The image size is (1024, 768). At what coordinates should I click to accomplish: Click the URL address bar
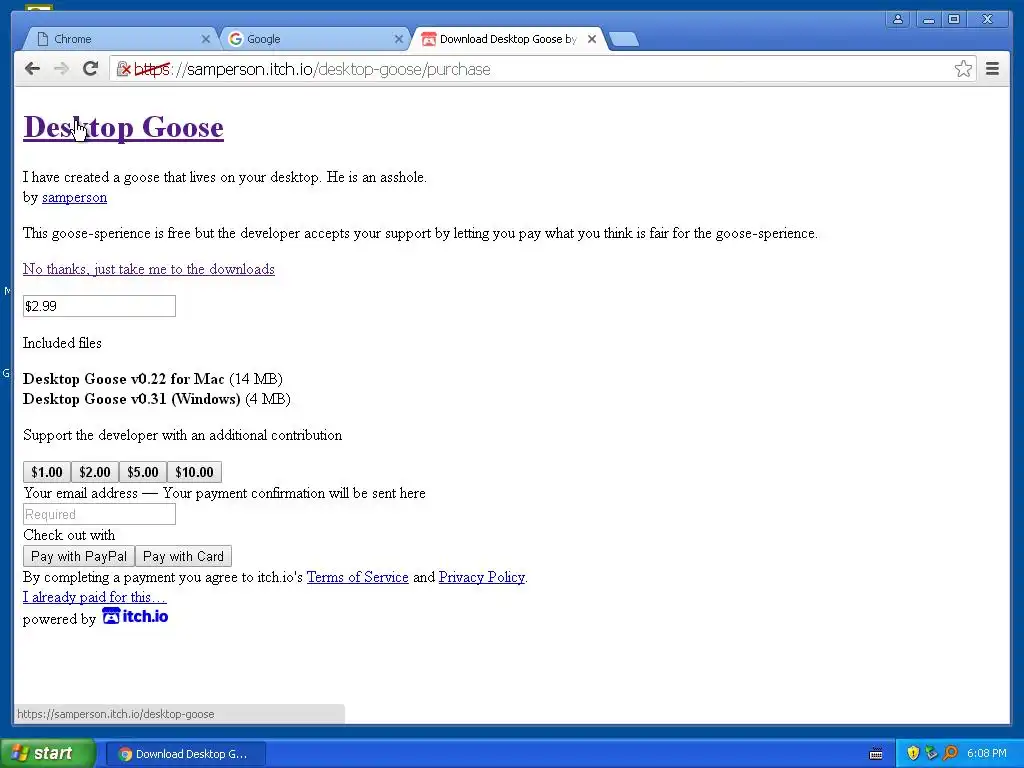(x=542, y=69)
